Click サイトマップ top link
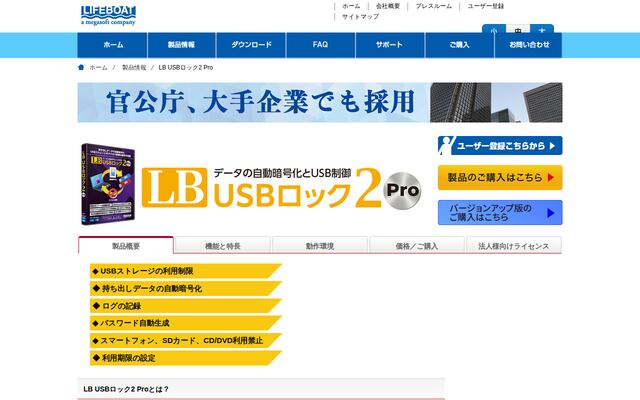 point(360,17)
